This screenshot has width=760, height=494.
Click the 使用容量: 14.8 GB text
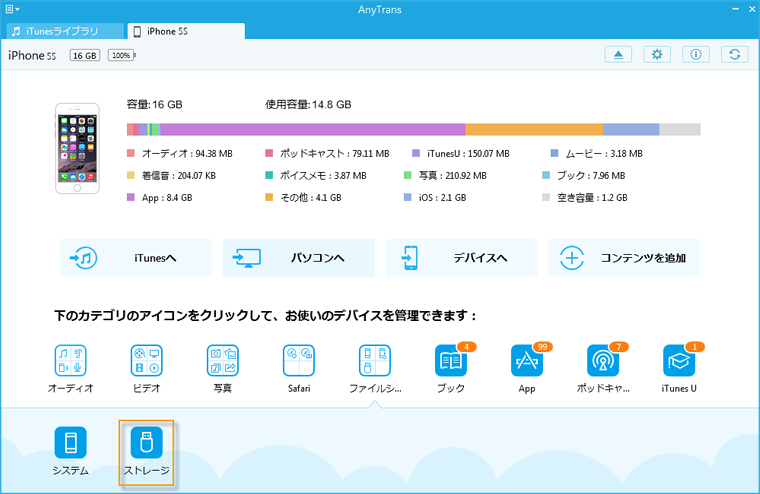(308, 104)
